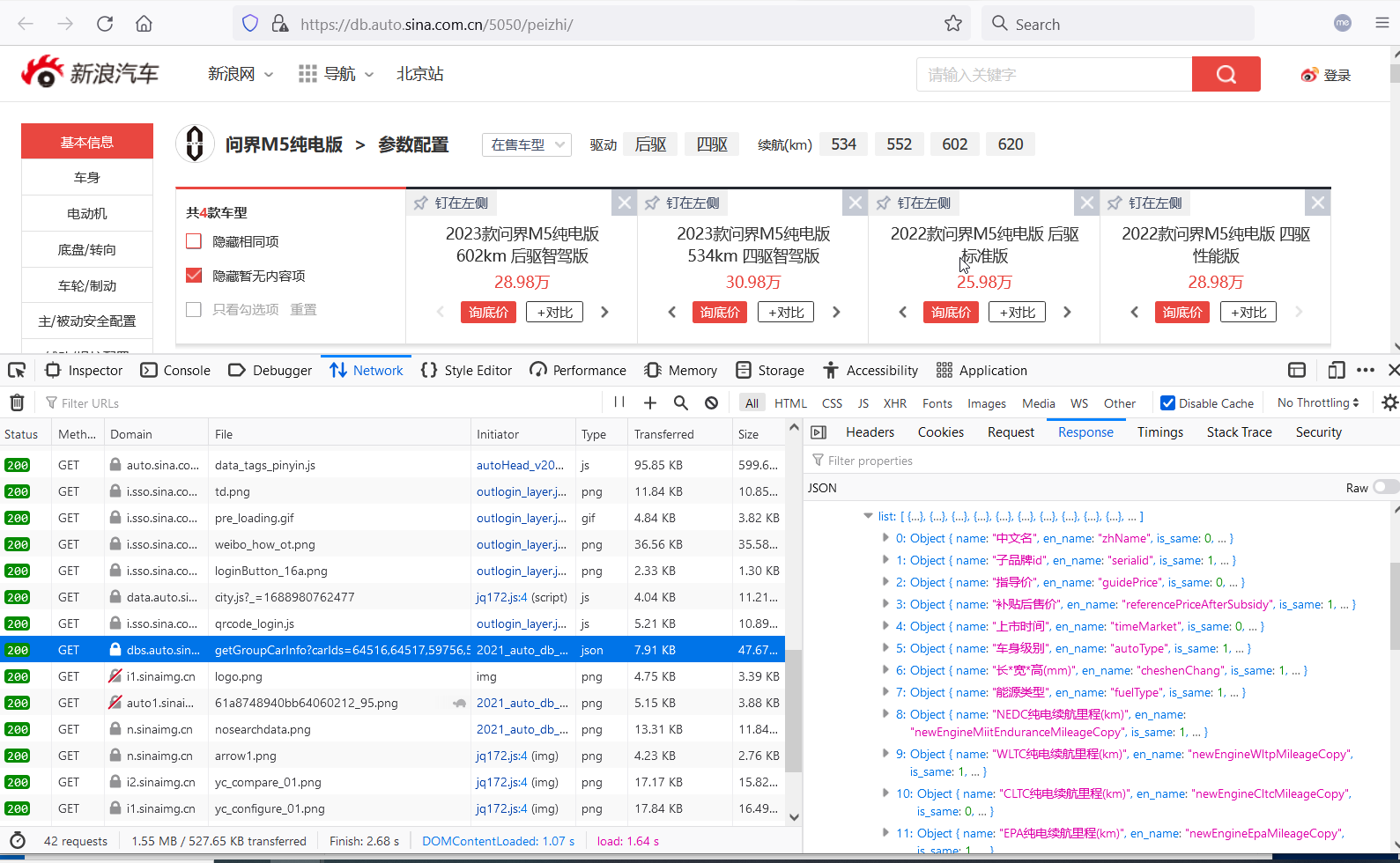Filter drive type by 后驱
Image resolution: width=1400 pixels, height=863 pixels.
(650, 144)
